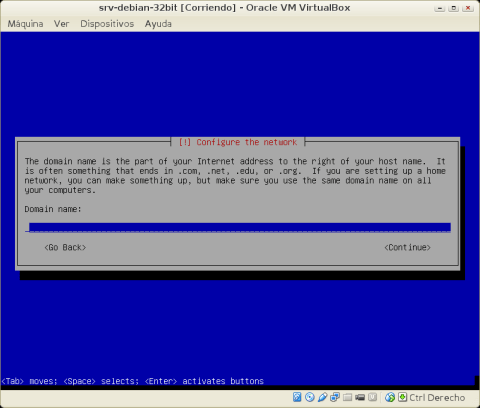The image size is (480, 408).
Task: Focus the Domain name input field
Action: [238, 227]
